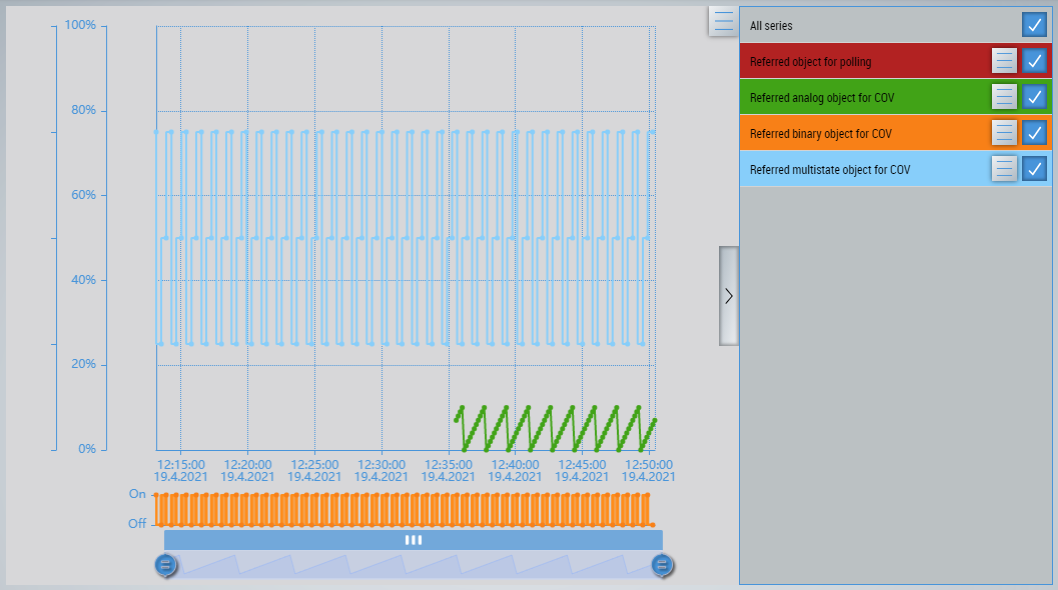
Task: Open options menu for Referred analog object for COV
Action: tap(1004, 97)
